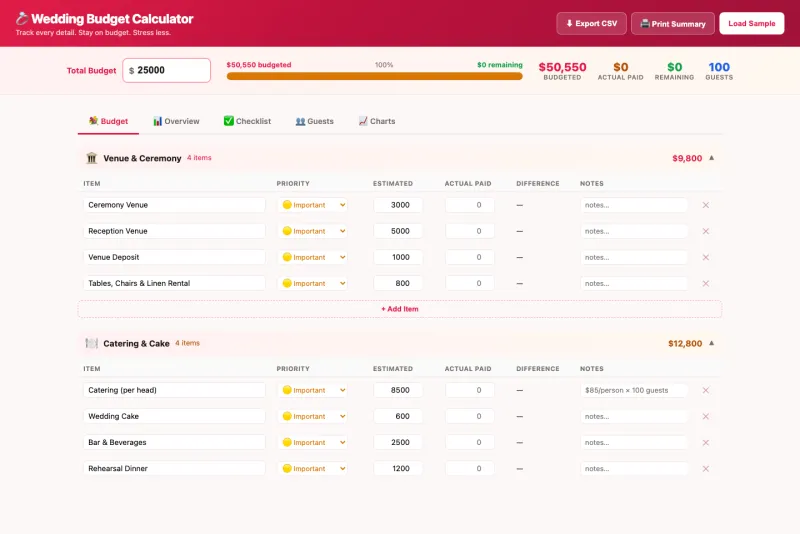Click the budget progress bar

pyautogui.click(x=374, y=76)
